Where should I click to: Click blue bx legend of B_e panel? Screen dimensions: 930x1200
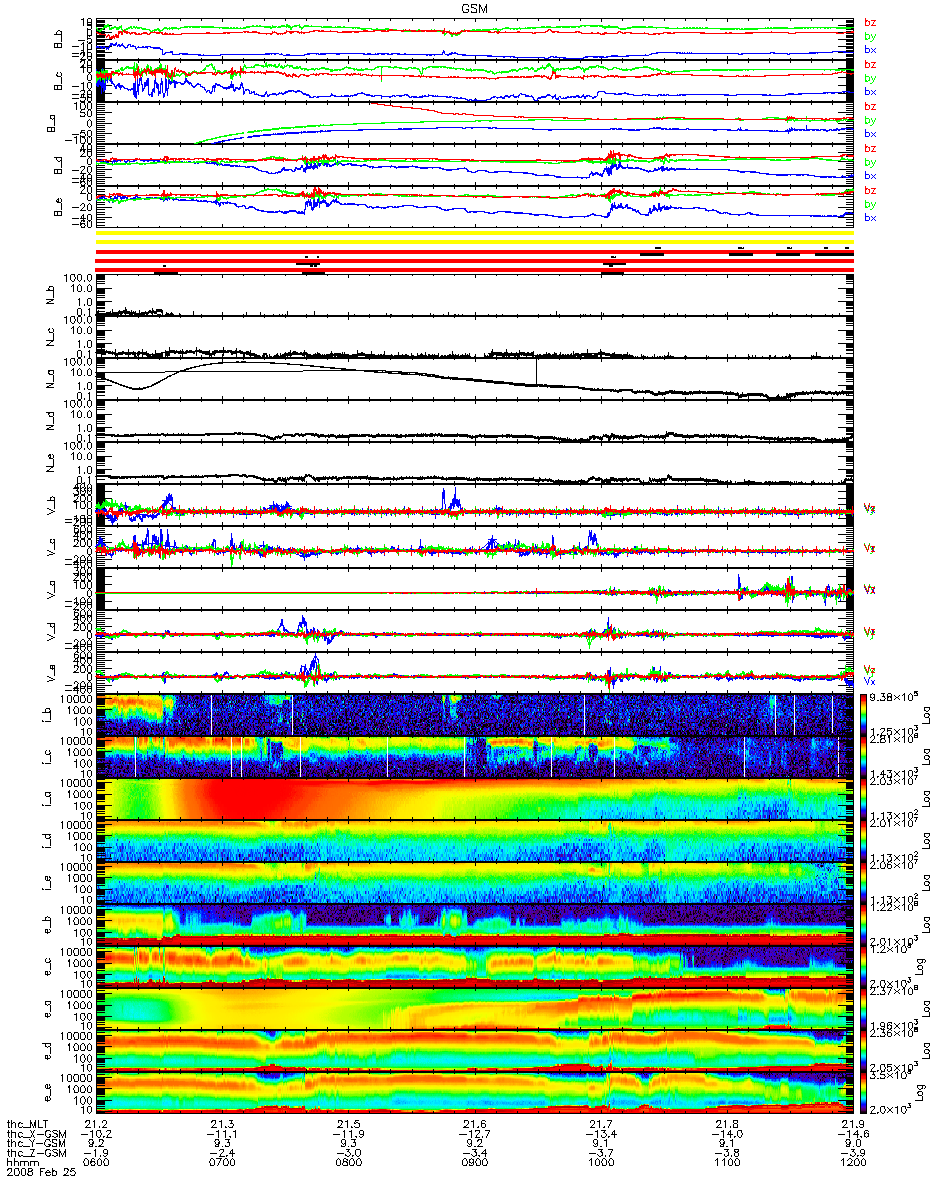[x=870, y=218]
